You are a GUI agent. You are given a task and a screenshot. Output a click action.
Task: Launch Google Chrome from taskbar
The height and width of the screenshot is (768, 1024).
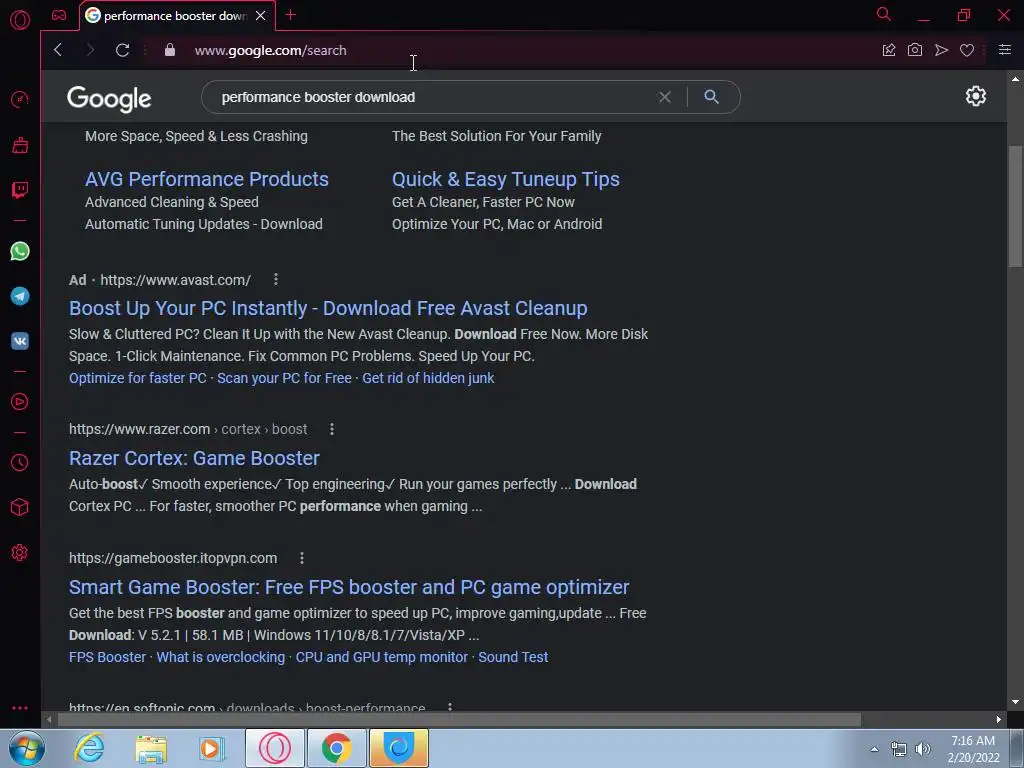click(337, 748)
